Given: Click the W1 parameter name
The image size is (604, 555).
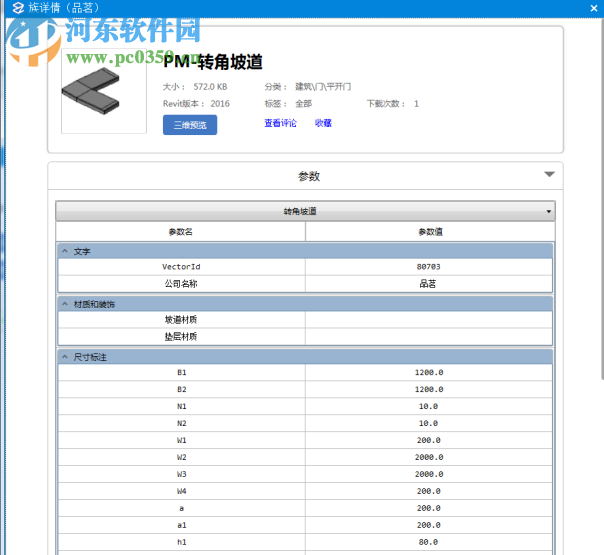Looking at the screenshot, I should click(x=182, y=440).
